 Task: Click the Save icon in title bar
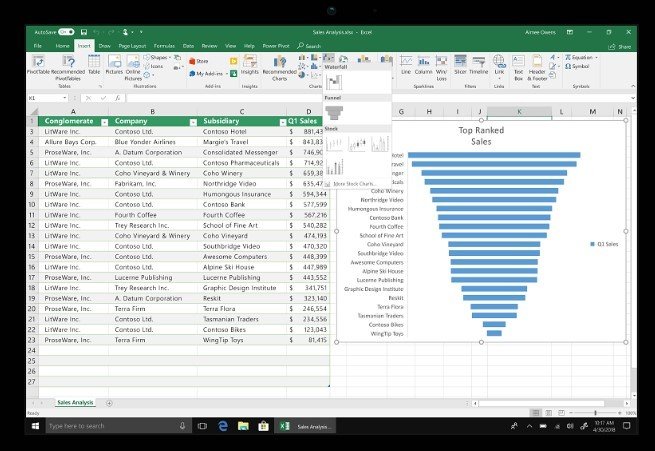[84, 32]
